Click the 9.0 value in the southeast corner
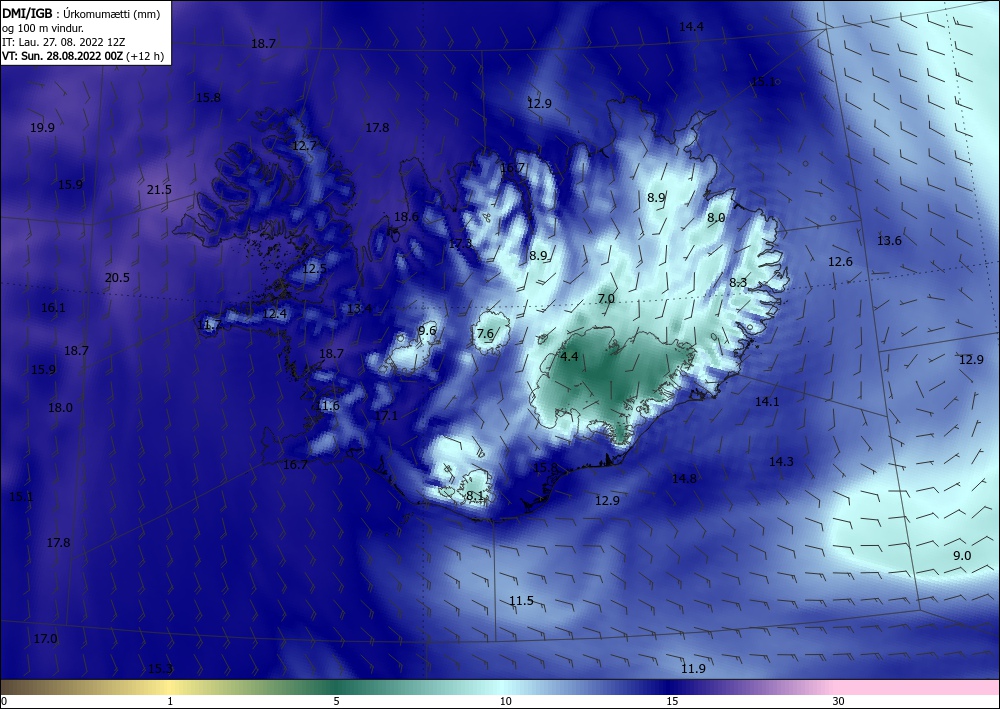Viewport: 1000px width, 709px height. (x=962, y=555)
